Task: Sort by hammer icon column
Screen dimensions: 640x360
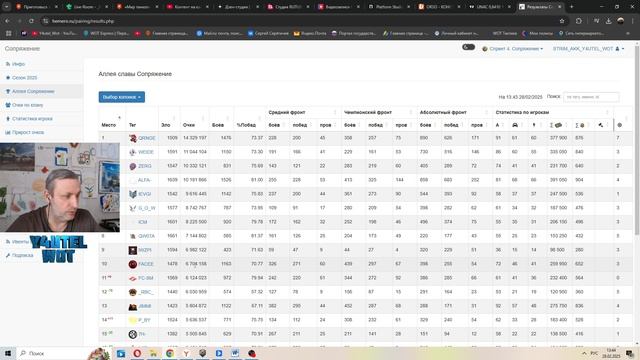Action: coord(601,125)
